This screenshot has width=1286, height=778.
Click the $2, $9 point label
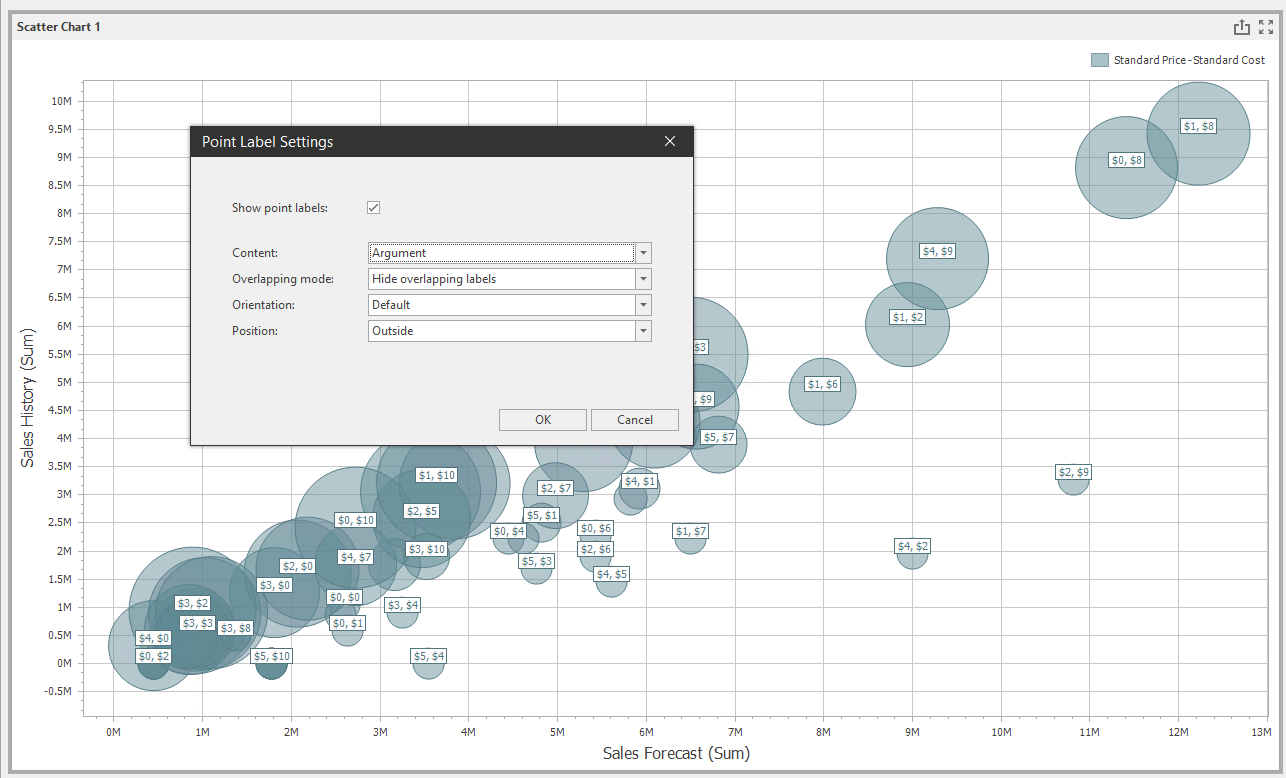tap(1074, 472)
